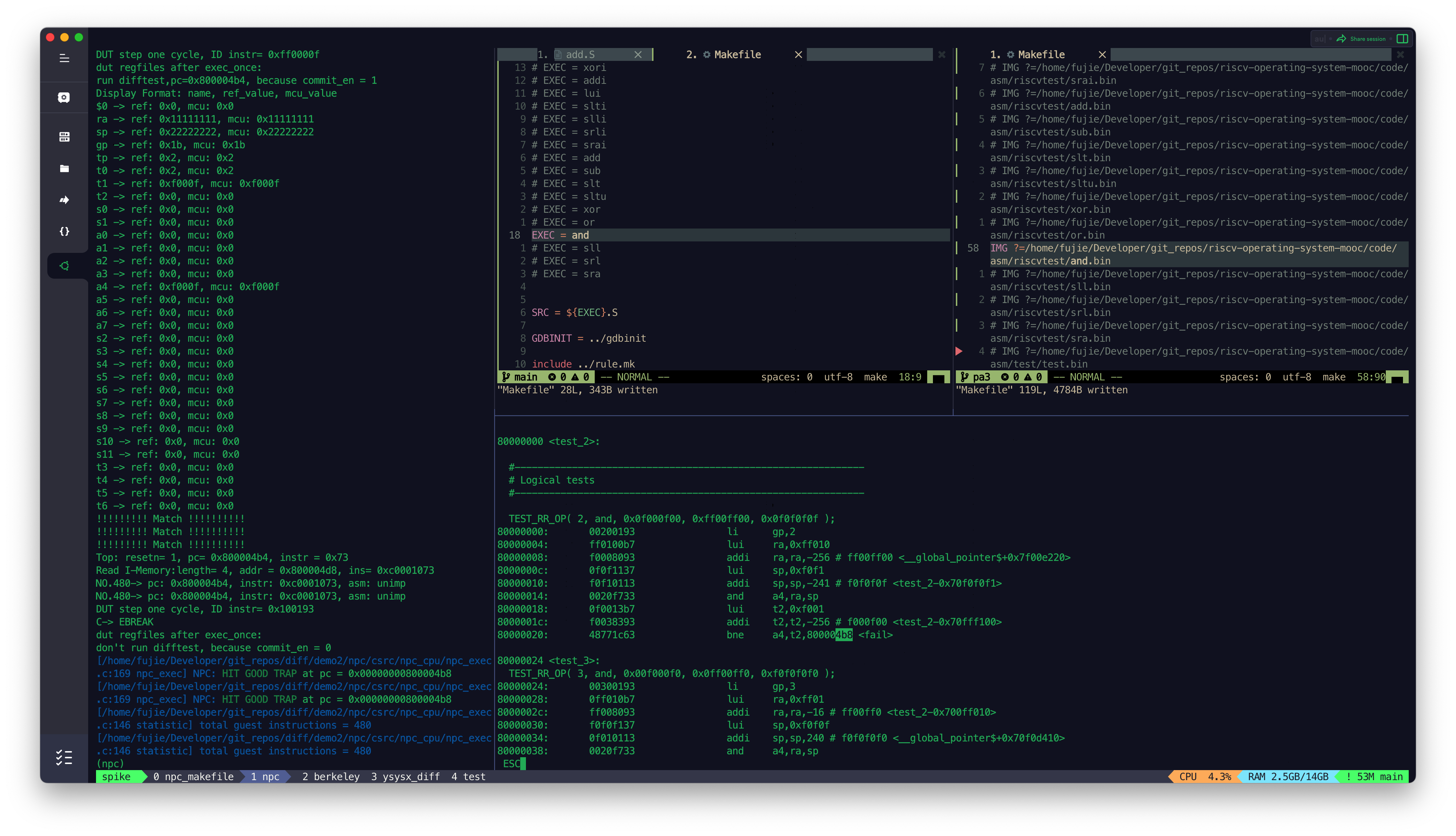Select tmux window 1 npc
Image resolution: width=1456 pixels, height=836 pixels.
pos(265,776)
